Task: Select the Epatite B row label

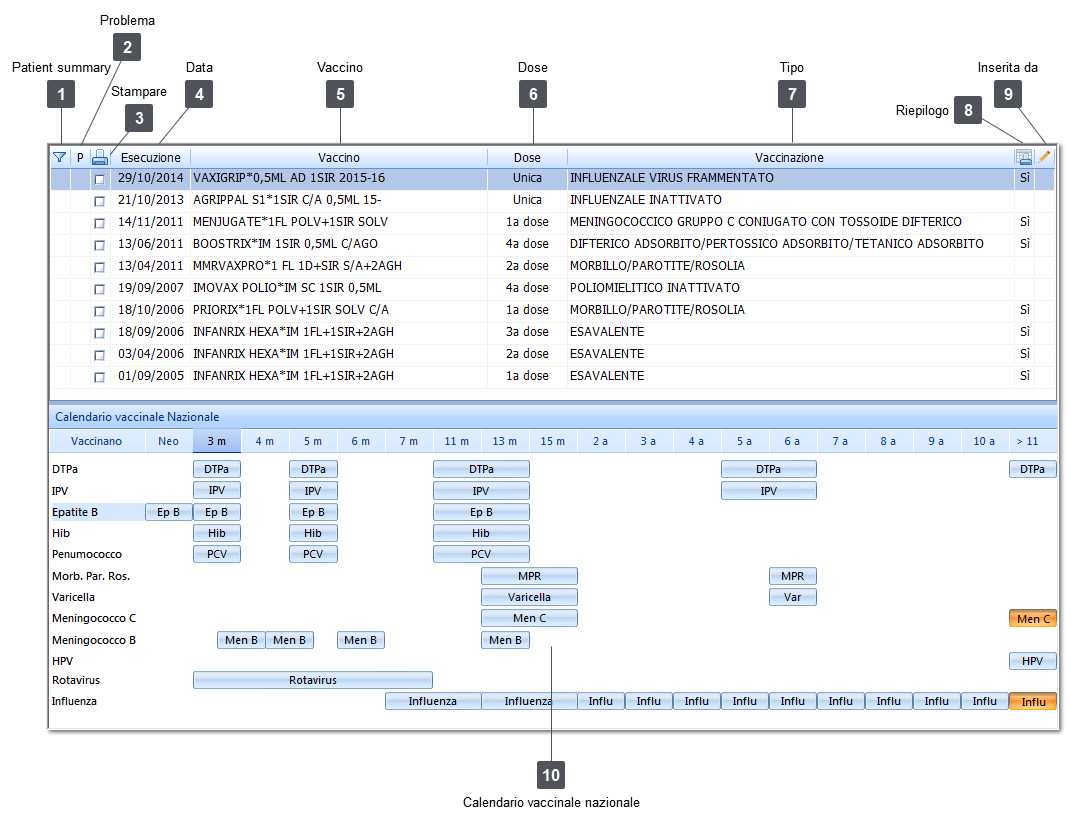Action: pyautogui.click(x=75, y=512)
